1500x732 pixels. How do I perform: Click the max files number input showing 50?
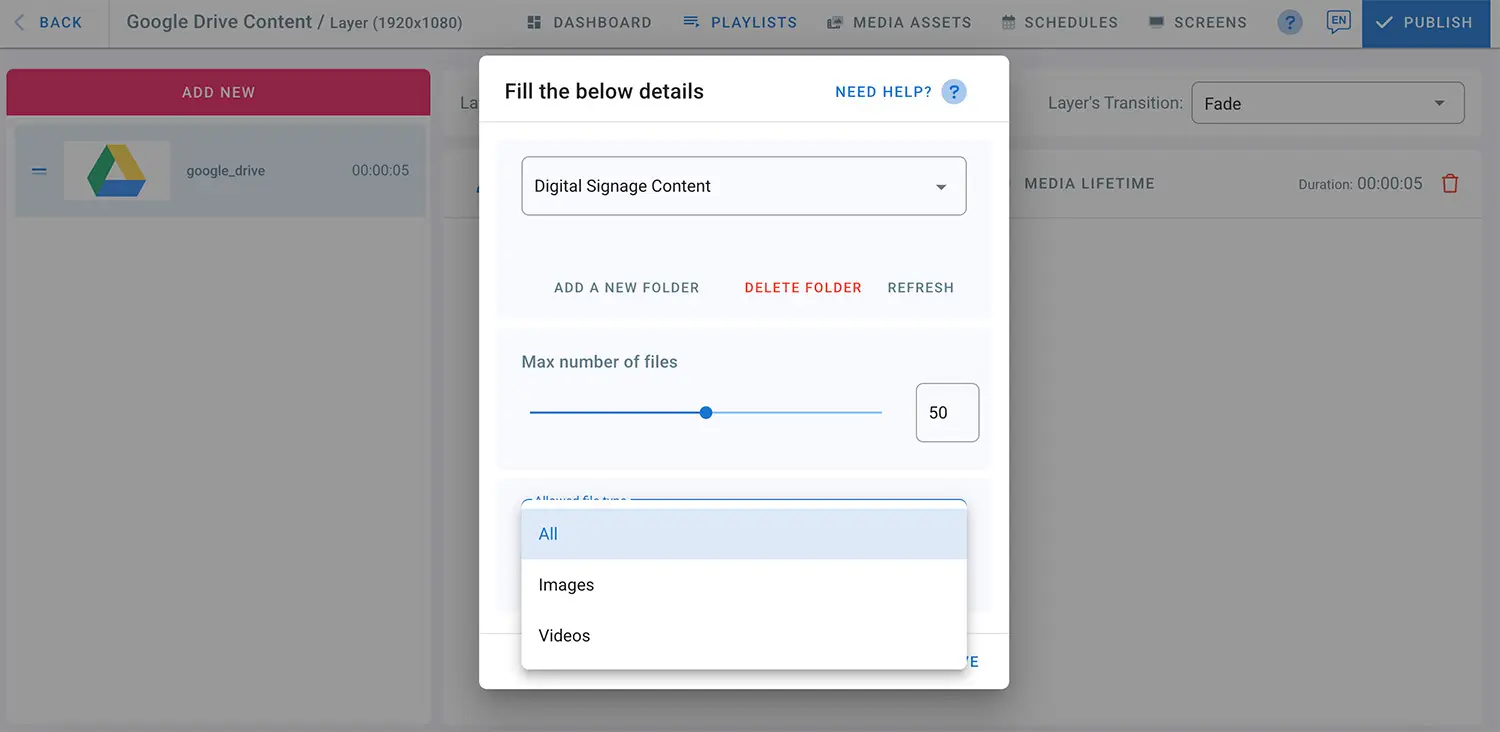tap(946, 412)
